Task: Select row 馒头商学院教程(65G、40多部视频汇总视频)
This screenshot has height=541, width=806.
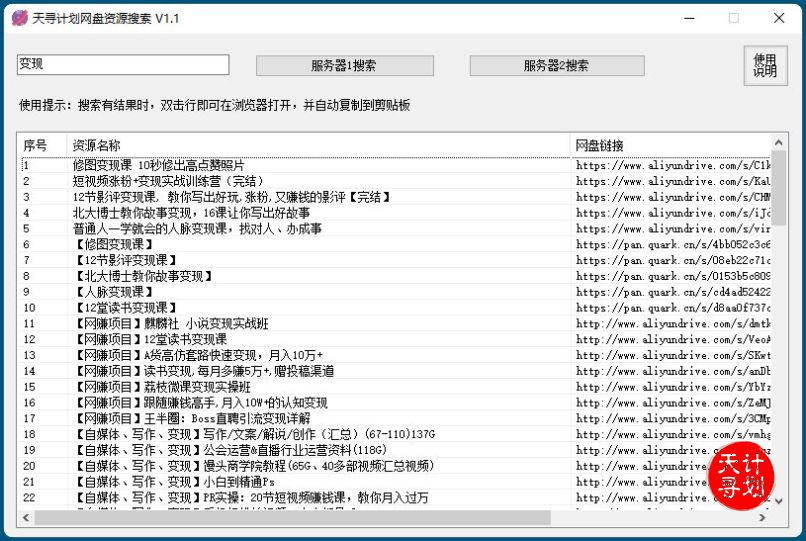Action: [396, 466]
